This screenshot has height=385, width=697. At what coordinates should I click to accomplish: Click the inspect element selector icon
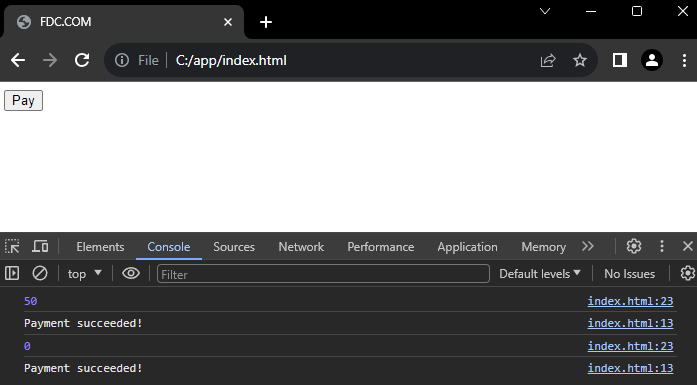pyautogui.click(x=12, y=246)
